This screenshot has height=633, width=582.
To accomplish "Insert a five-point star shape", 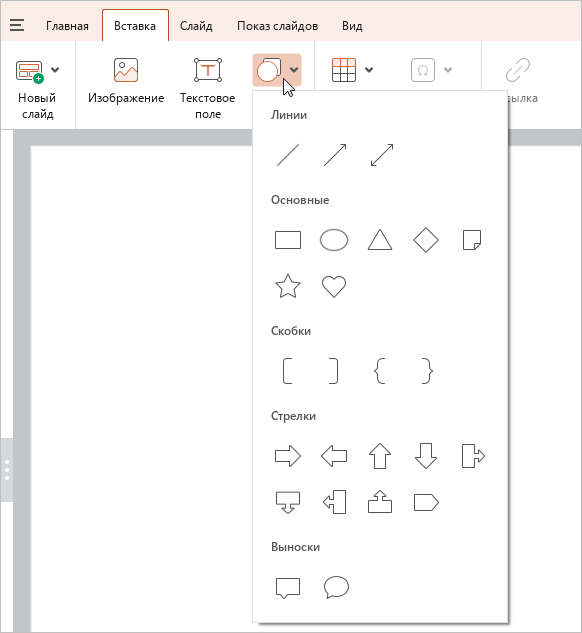I will point(288,286).
